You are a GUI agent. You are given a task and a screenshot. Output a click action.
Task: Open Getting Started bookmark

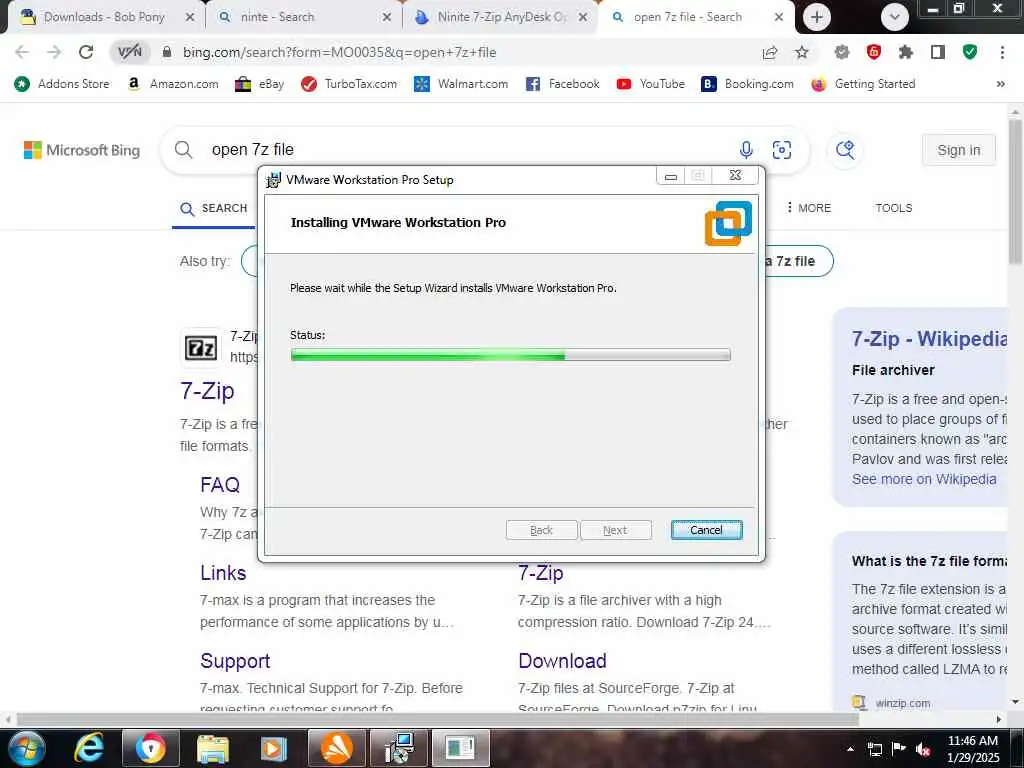(x=863, y=84)
